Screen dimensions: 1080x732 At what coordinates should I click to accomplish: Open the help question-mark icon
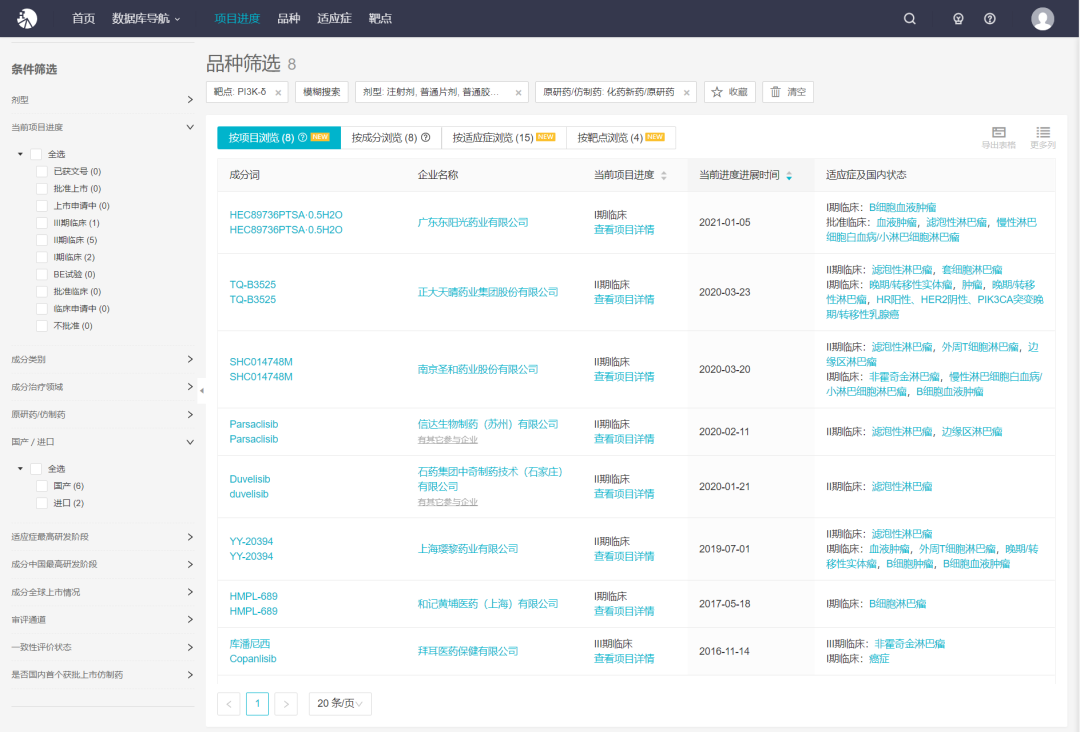(990, 19)
